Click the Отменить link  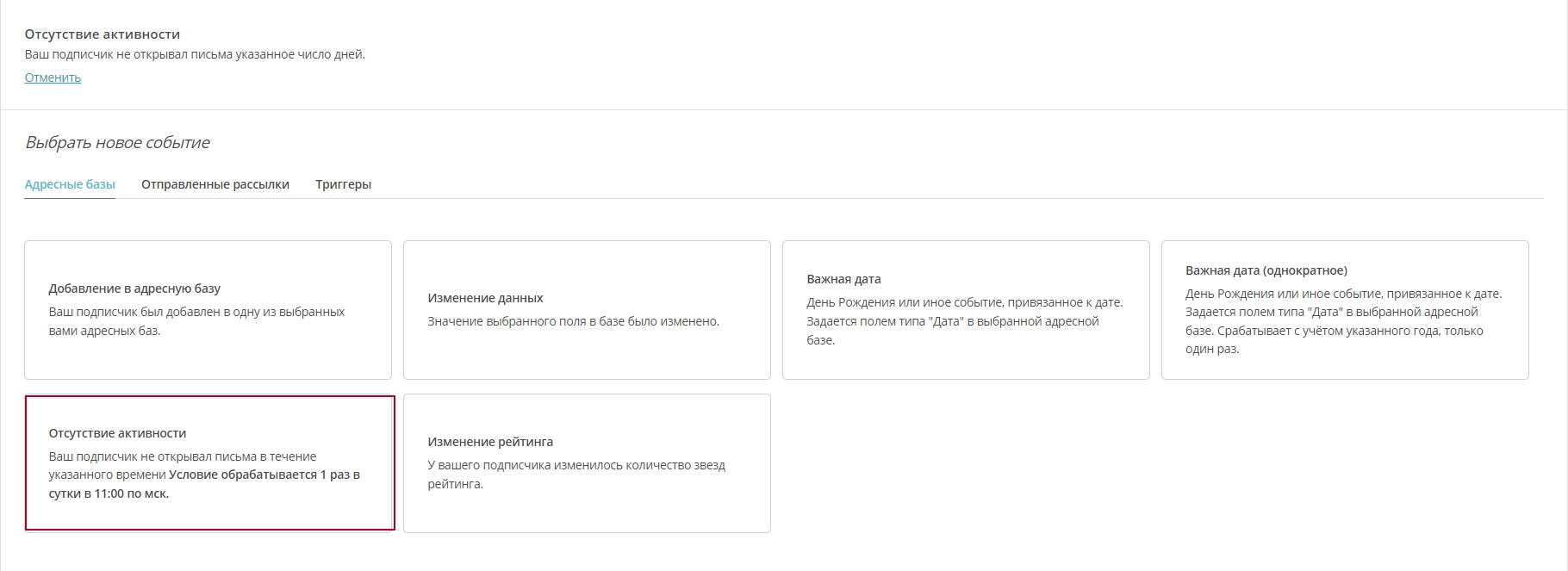point(53,78)
